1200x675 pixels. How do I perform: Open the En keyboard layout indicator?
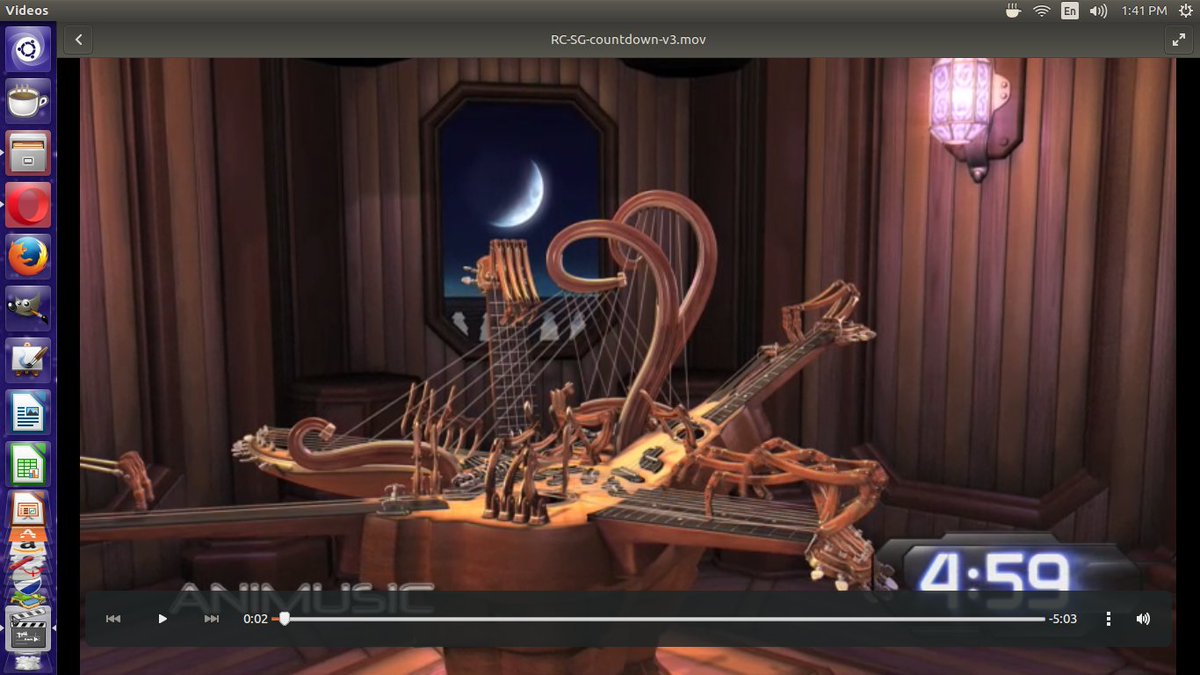[1070, 11]
